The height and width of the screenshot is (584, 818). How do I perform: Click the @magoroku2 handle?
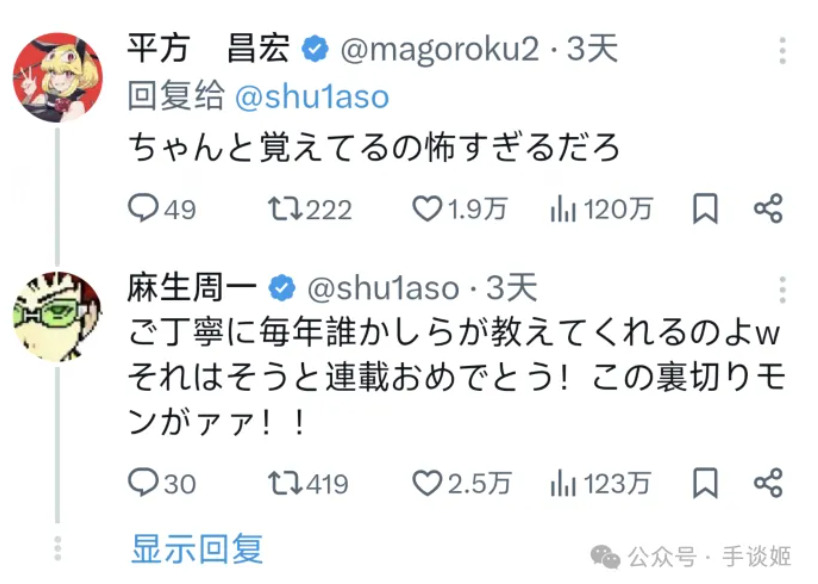[440, 49]
